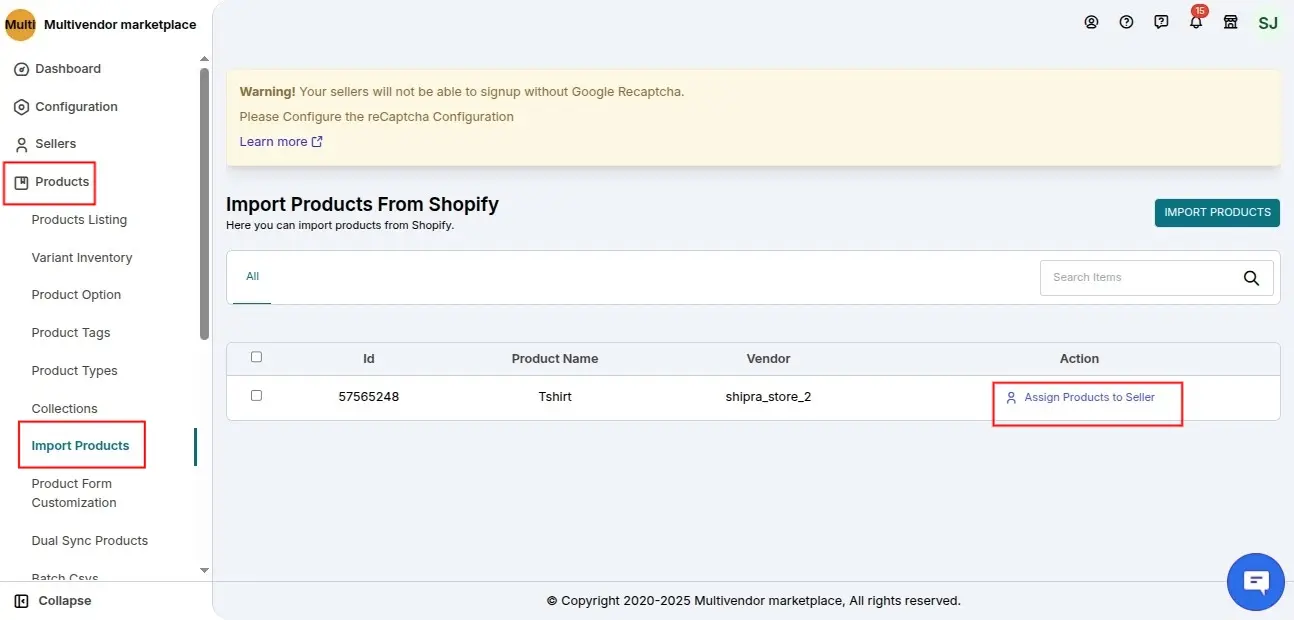Click the SJ avatar initials
This screenshot has width=1294, height=620.
tap(1267, 22)
